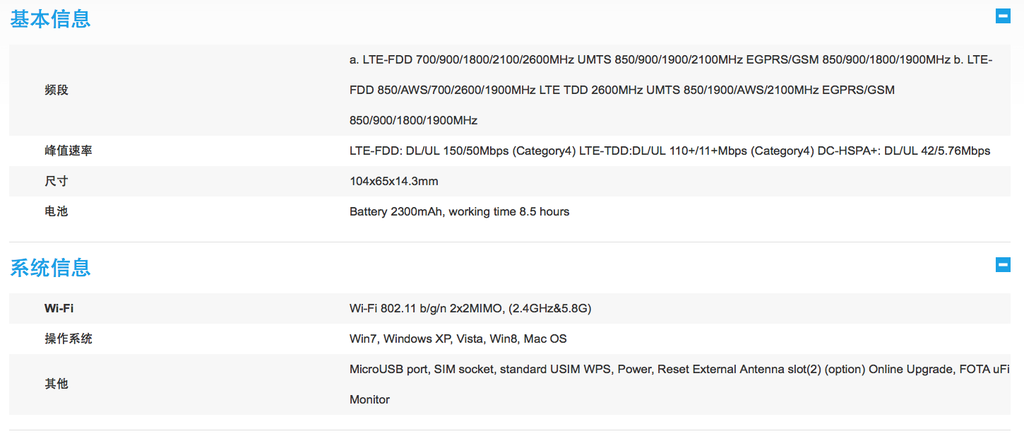The height and width of the screenshot is (441, 1024).
Task: Click the LTE-FDD 700/900/1800 band line
Action: pos(671,60)
